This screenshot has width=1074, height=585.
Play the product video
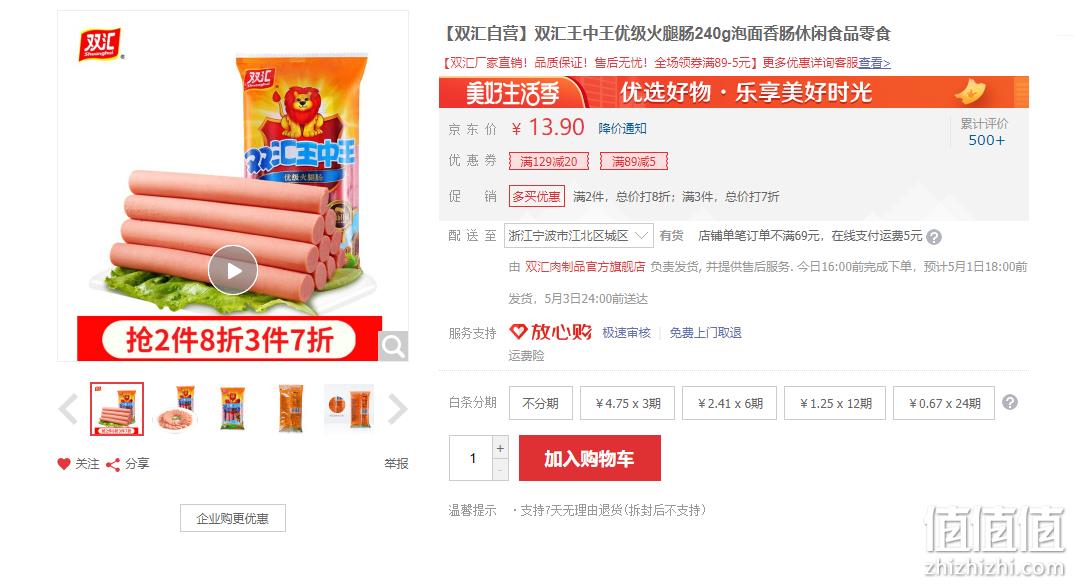(x=233, y=270)
